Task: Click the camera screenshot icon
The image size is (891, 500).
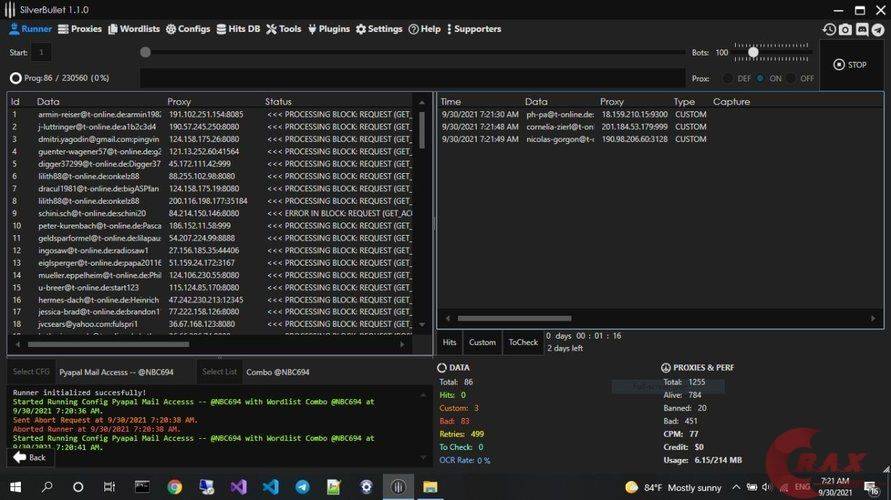Action: [846, 30]
